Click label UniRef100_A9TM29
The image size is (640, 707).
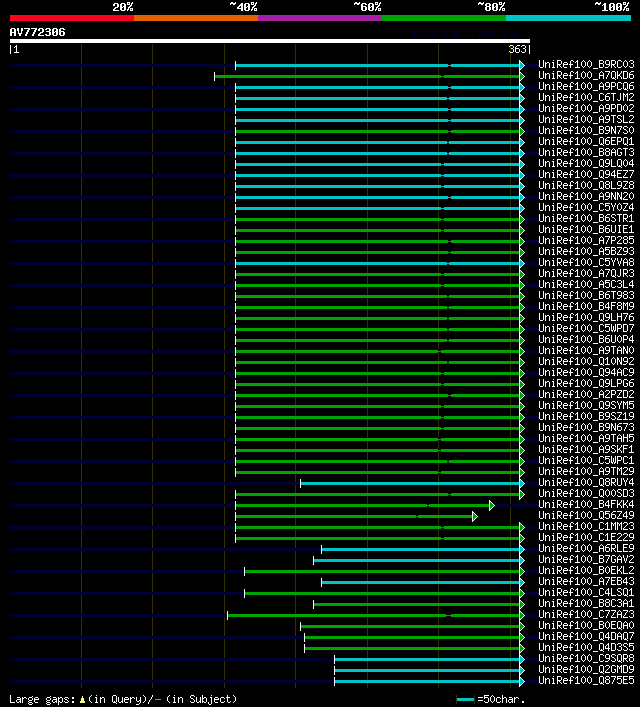pos(586,472)
